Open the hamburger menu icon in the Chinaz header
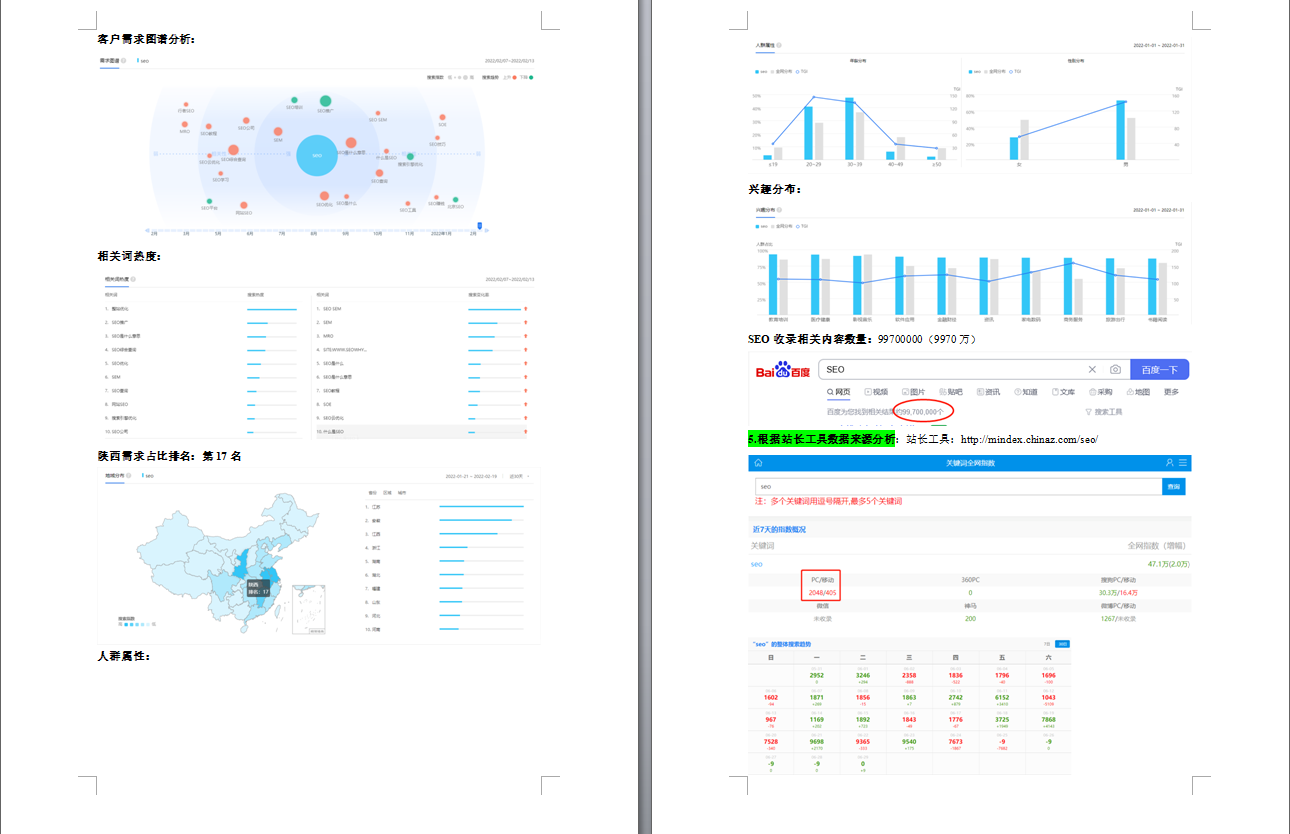1290x834 pixels. 1183,463
